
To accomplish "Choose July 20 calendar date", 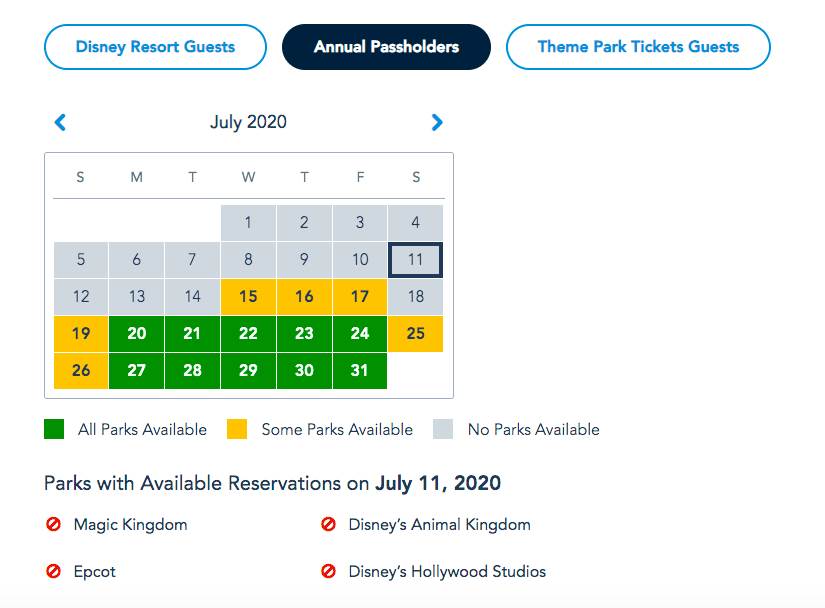I will click(137, 333).
